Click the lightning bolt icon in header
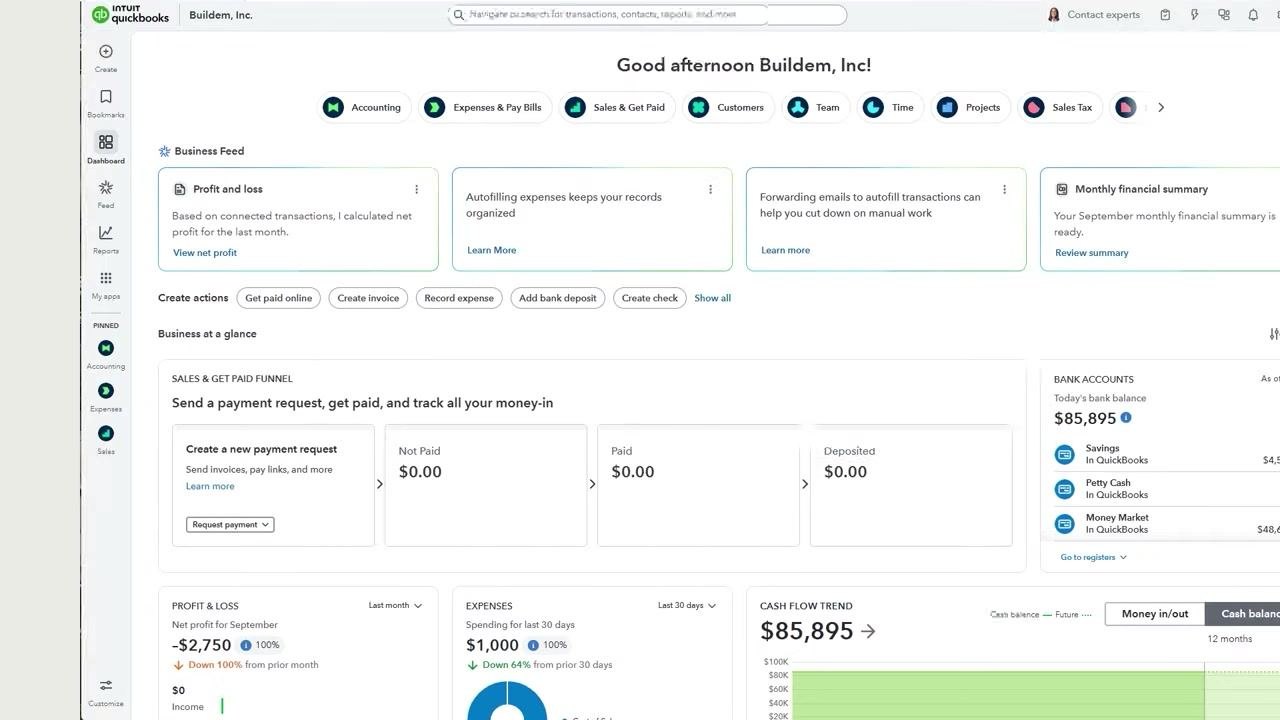The height and width of the screenshot is (720, 1280). 1194,15
